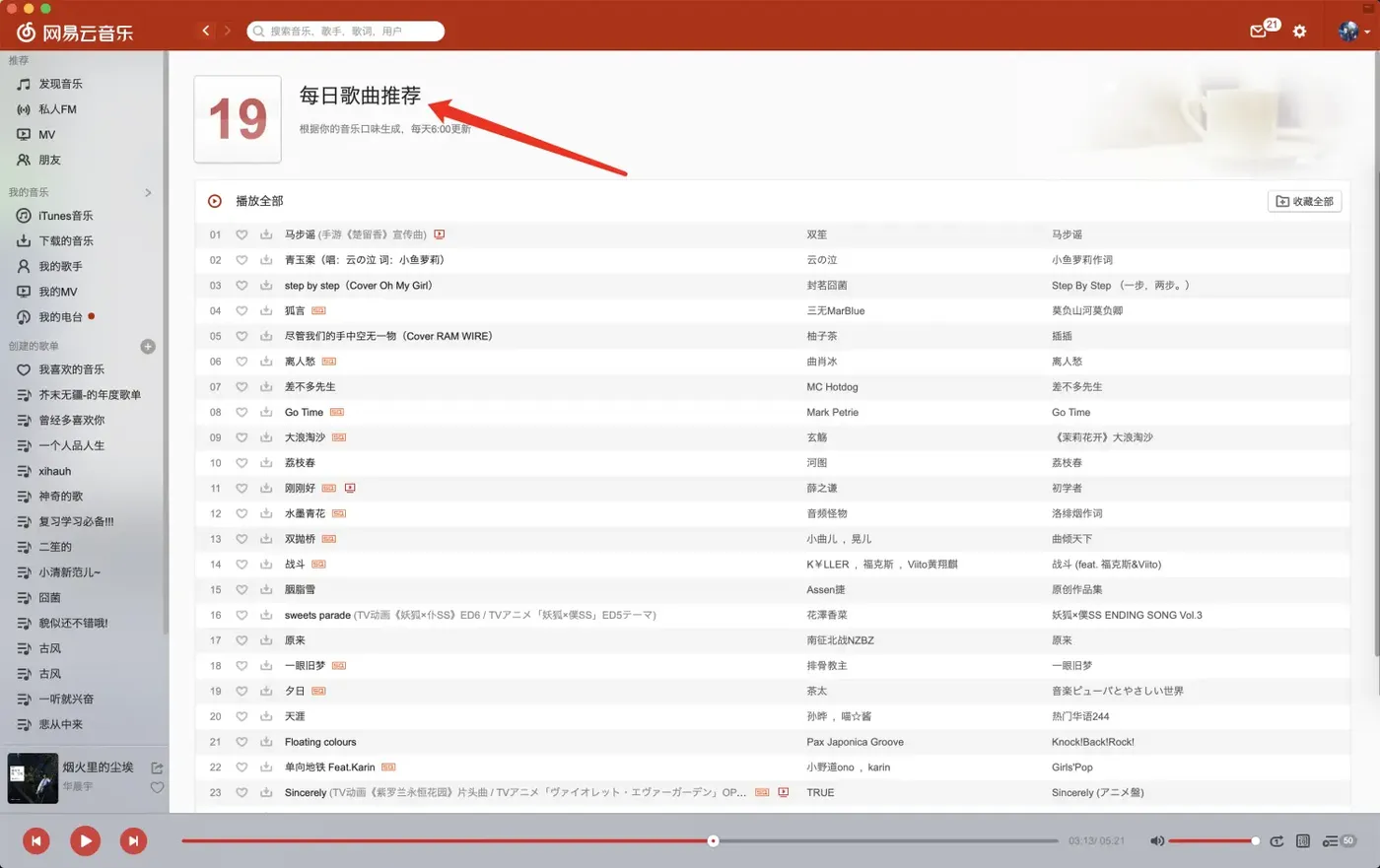
Task: Click the SQ quality badge on 狐言
Action: pos(318,310)
